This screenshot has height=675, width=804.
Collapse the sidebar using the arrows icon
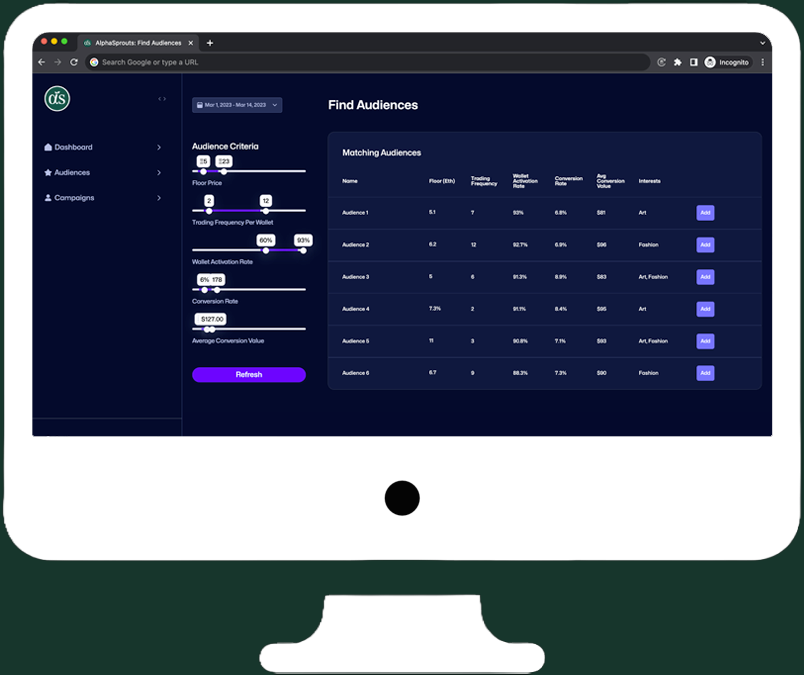[162, 98]
